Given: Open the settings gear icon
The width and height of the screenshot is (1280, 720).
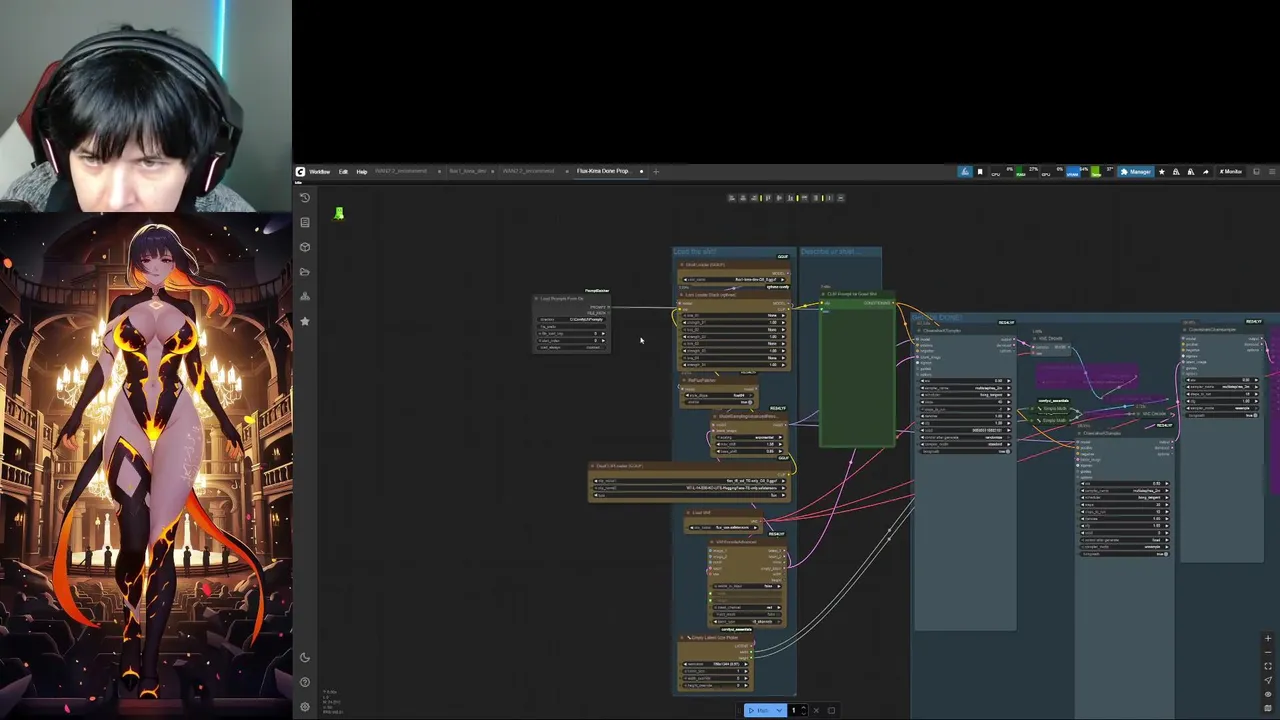Looking at the screenshot, I should [x=305, y=707].
